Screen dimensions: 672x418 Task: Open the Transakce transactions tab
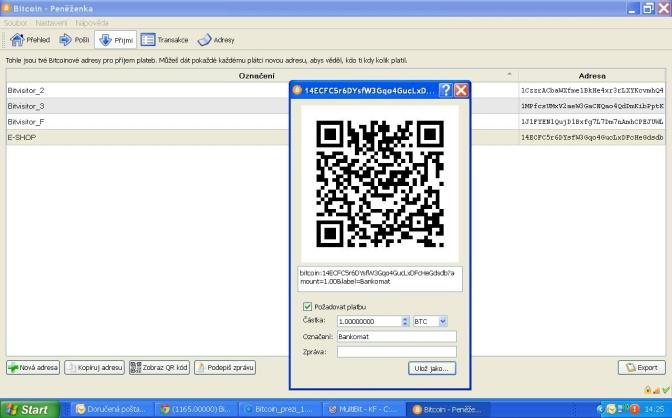165,40
